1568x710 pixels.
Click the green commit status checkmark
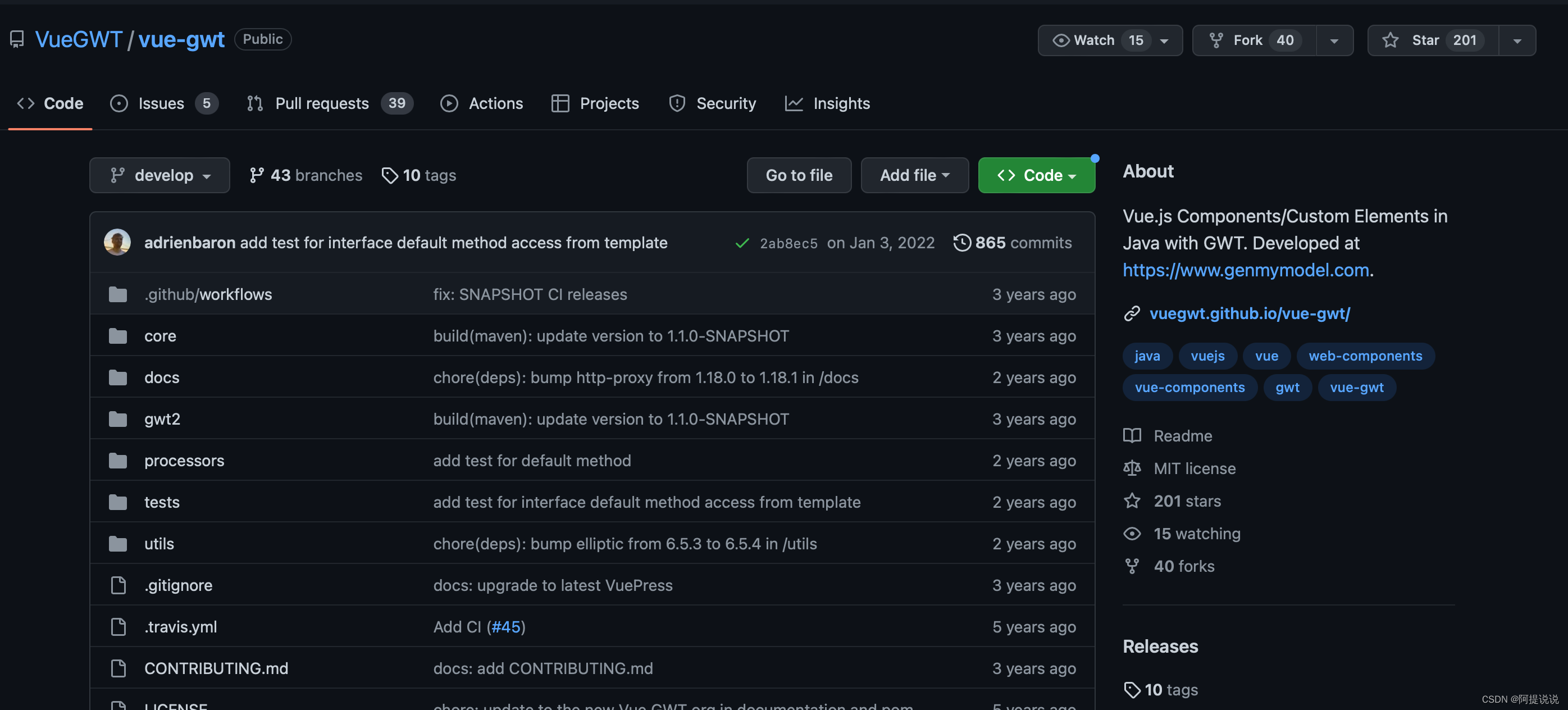tap(742, 243)
